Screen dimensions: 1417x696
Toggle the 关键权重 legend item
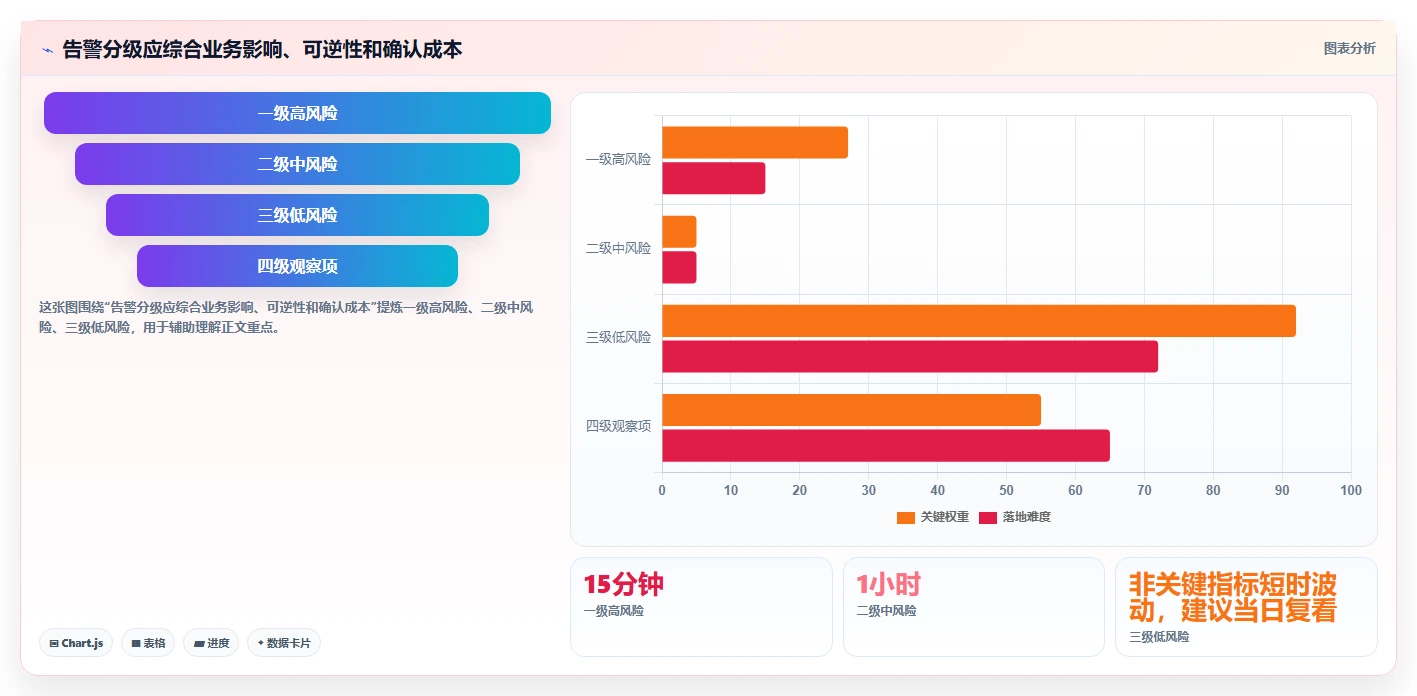[933, 517]
